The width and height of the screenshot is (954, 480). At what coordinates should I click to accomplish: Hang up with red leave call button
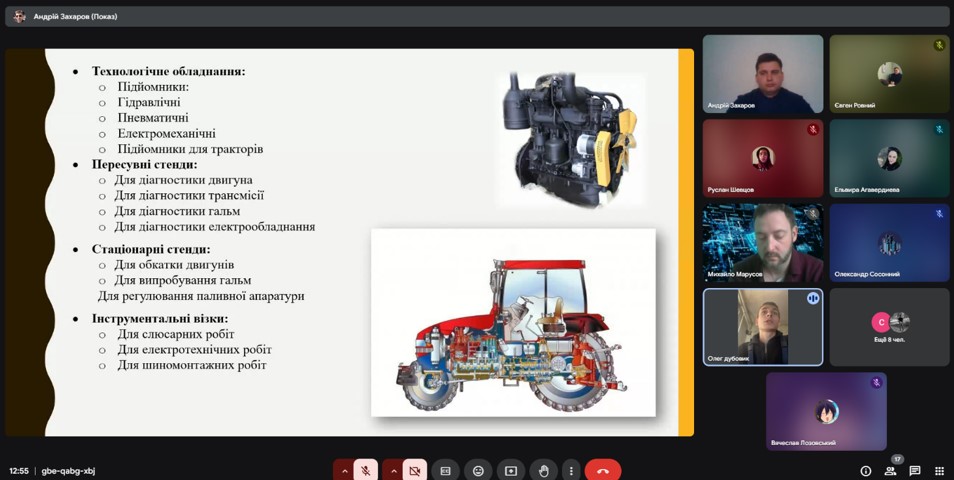coord(603,470)
